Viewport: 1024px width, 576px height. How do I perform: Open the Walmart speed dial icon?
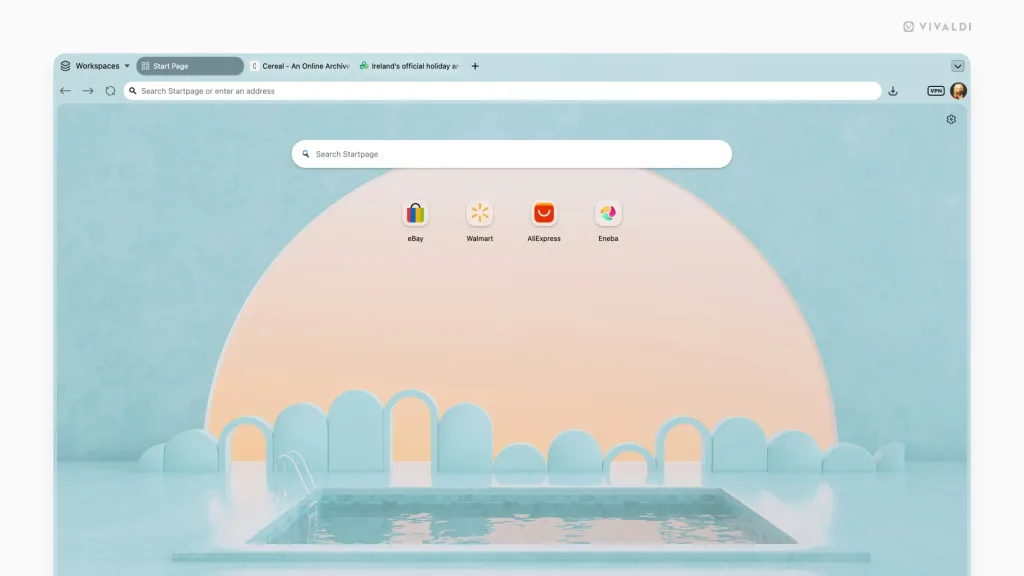point(479,213)
